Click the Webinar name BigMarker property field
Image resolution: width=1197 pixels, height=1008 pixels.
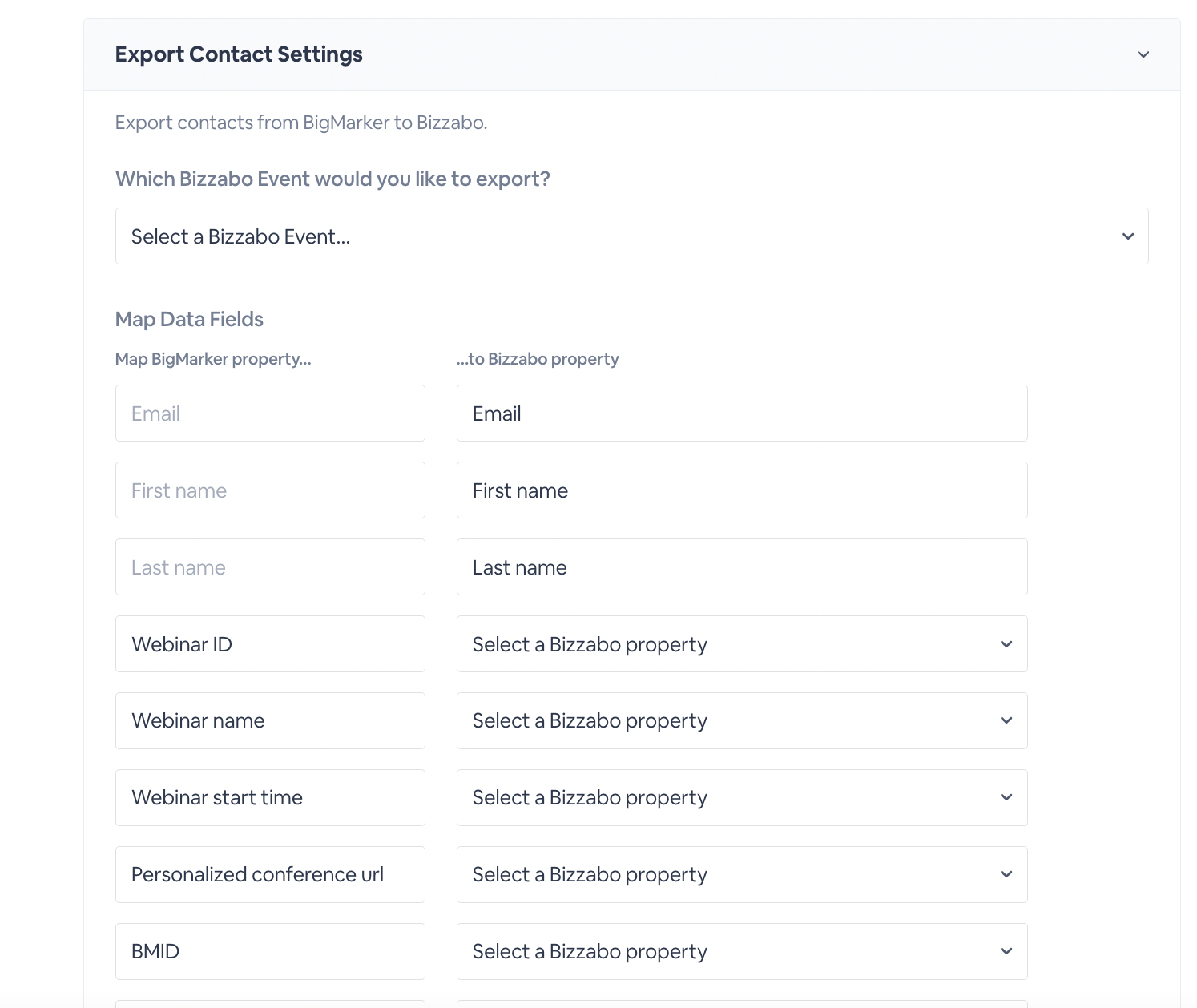[270, 721]
